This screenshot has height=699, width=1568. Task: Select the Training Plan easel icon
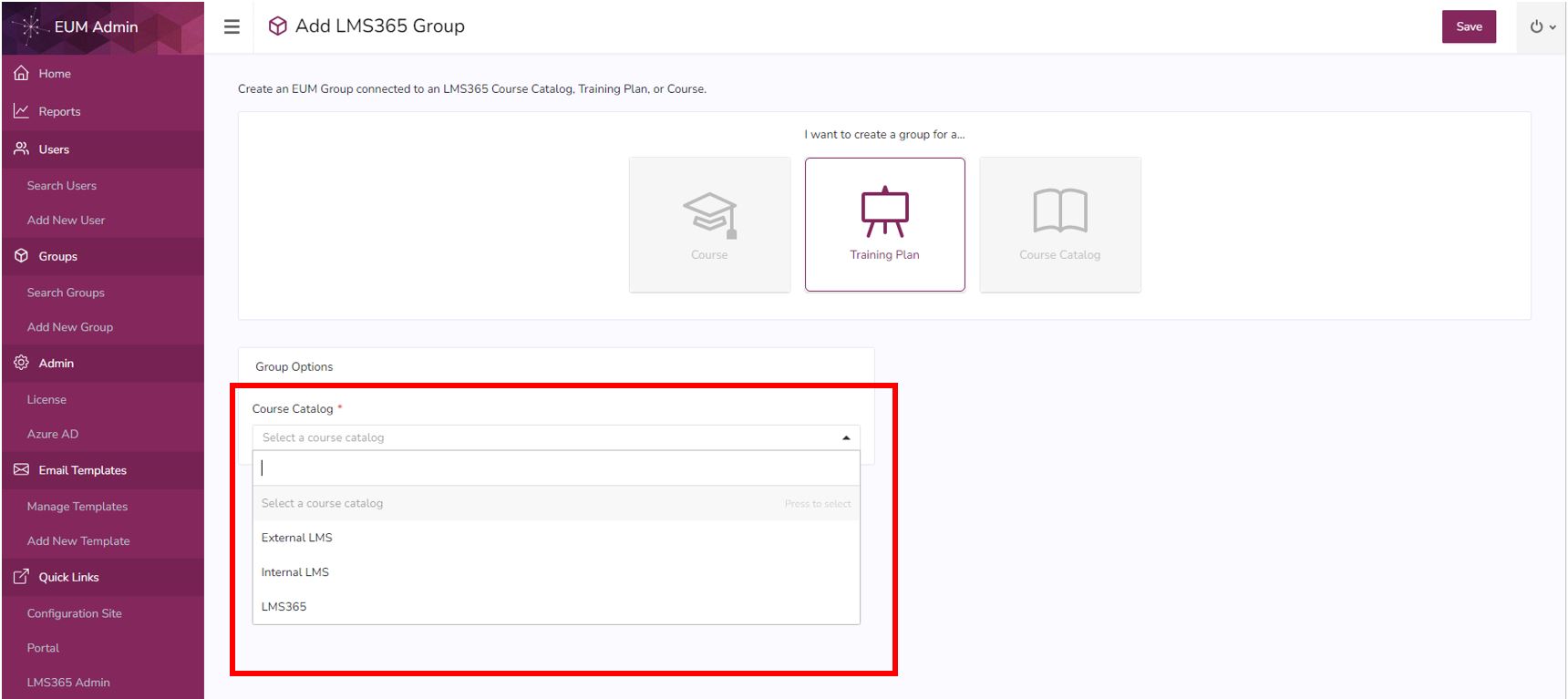pos(884,211)
